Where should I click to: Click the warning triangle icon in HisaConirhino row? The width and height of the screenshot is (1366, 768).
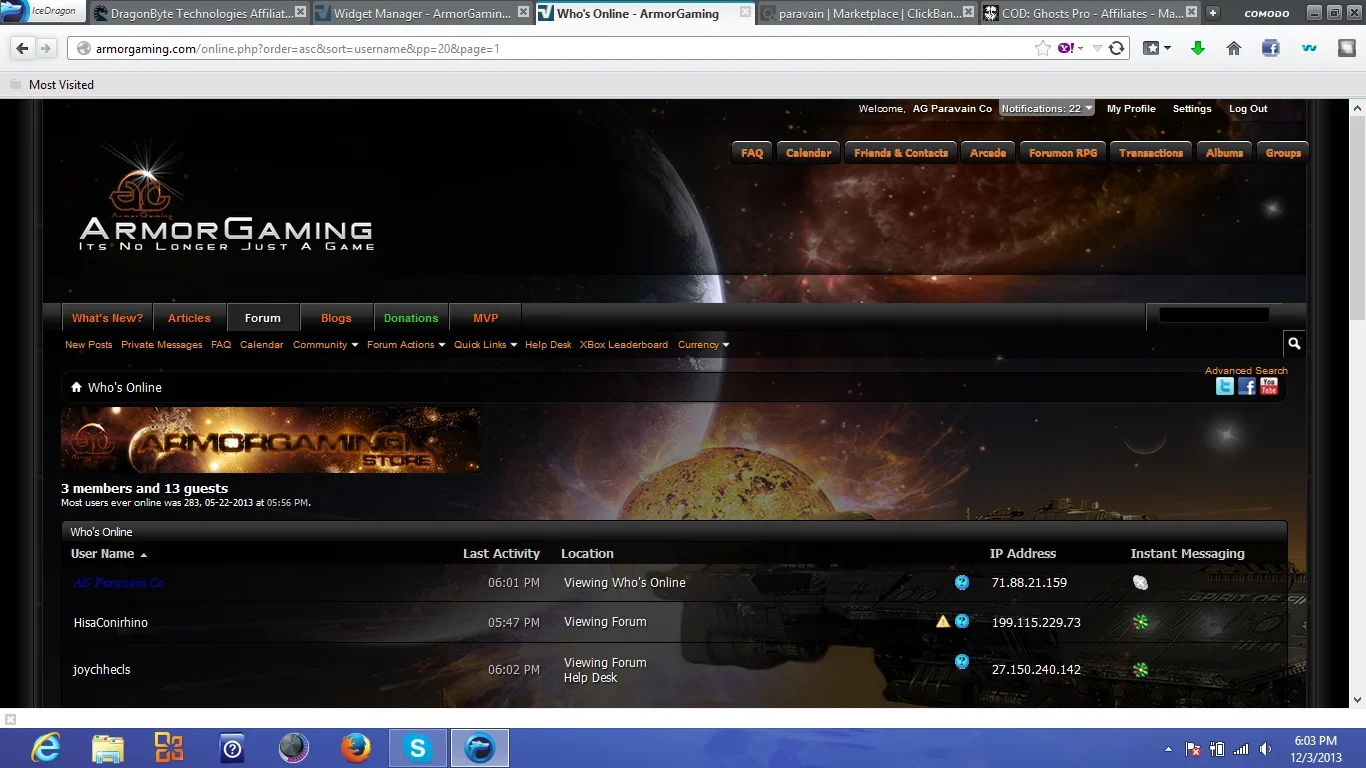[x=942, y=621]
